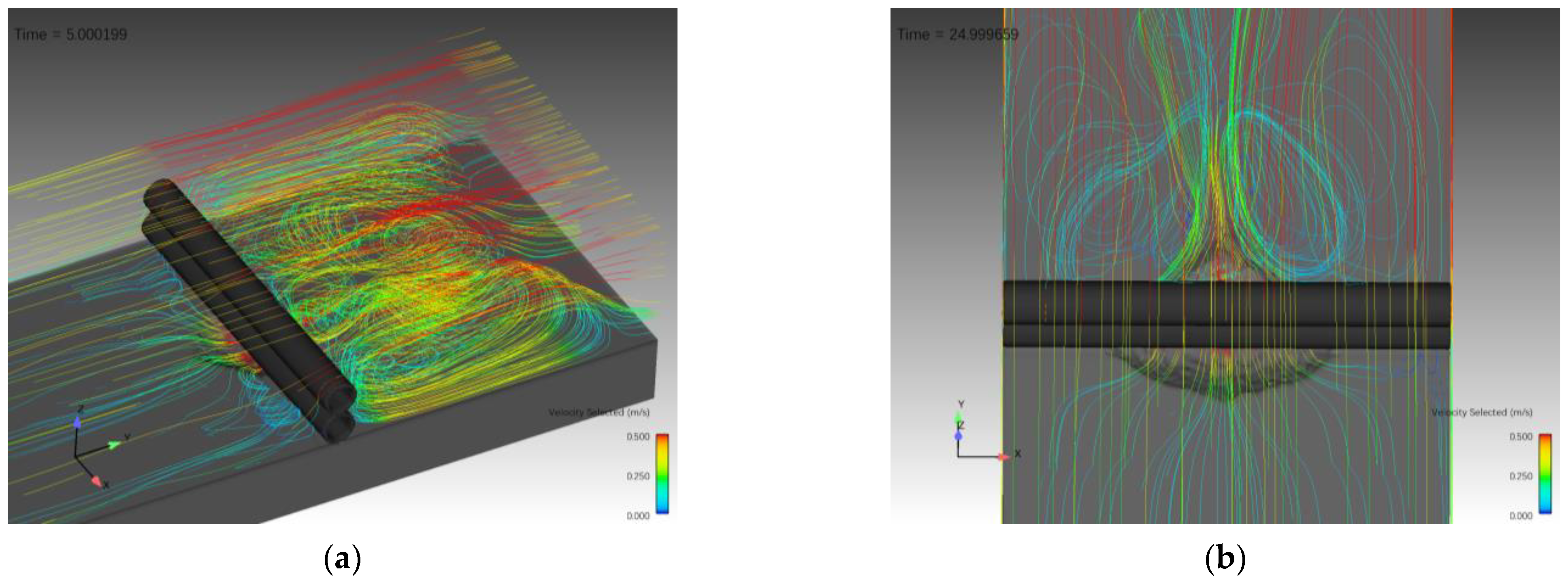Click the 0.000 legend value in panel a
Screen dimensions: 1568x583
(638, 516)
